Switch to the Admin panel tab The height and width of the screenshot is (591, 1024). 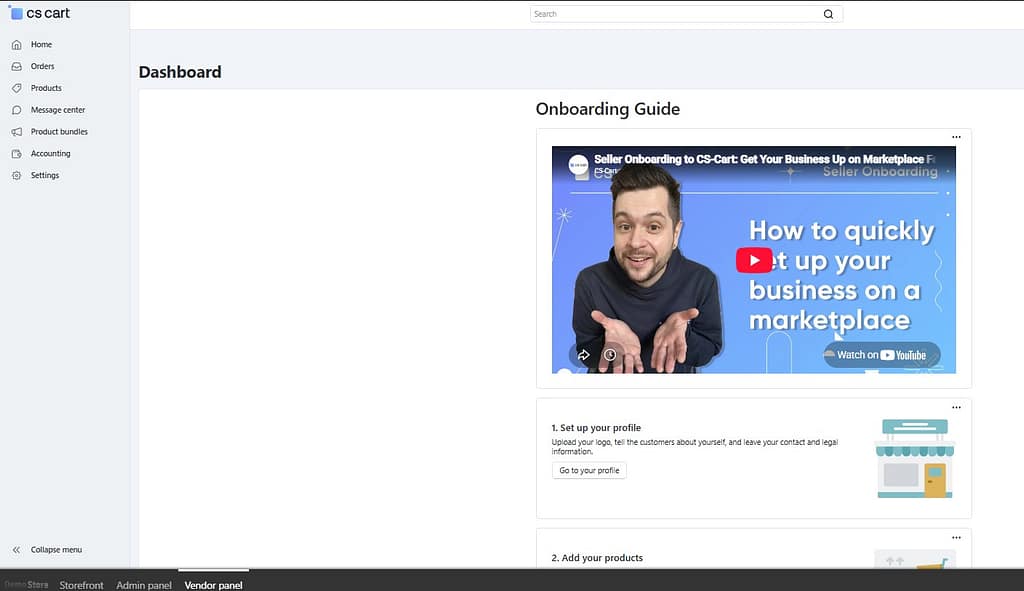[144, 585]
